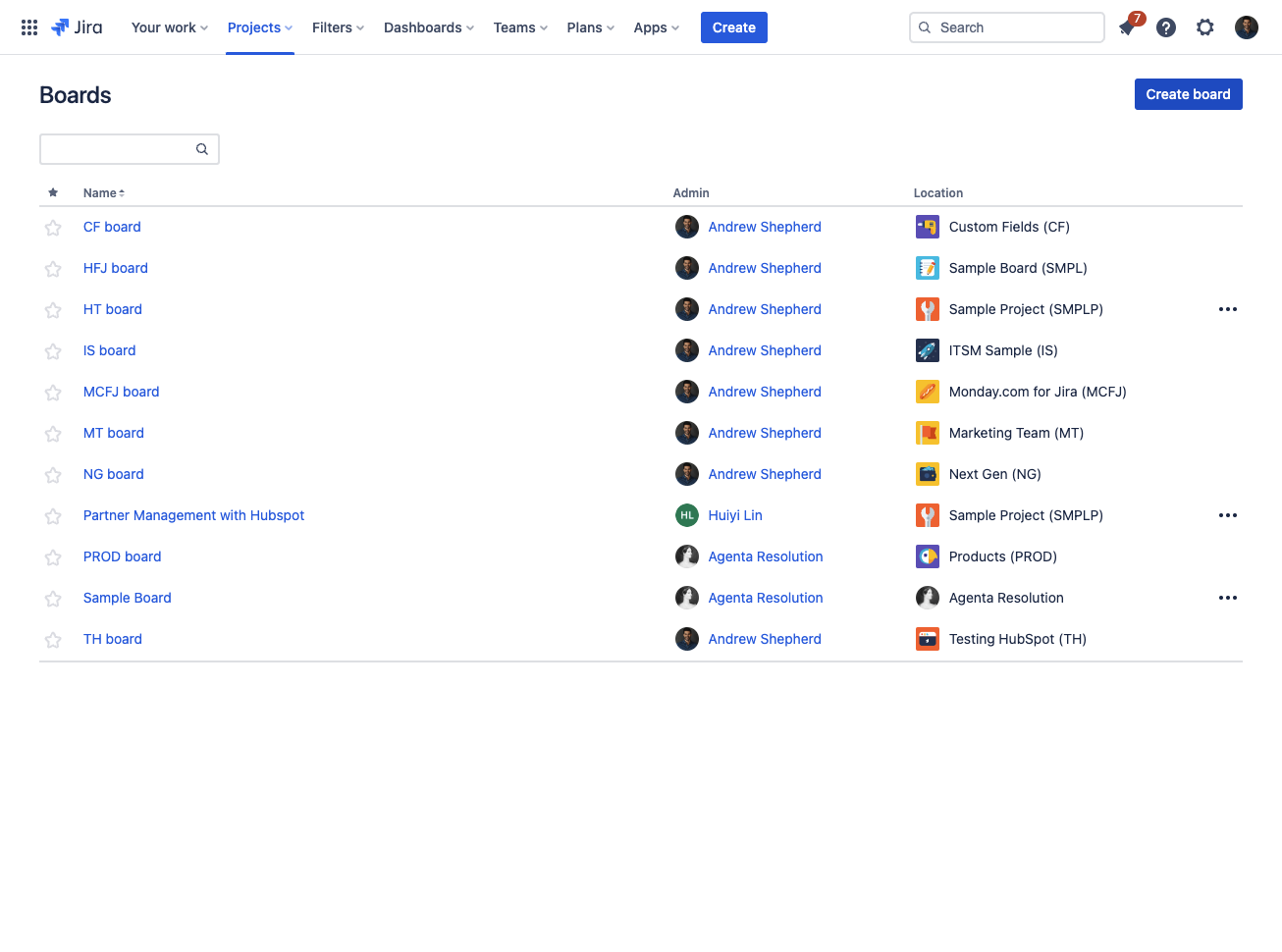1282x952 pixels.
Task: Star the NG board
Action: tap(53, 475)
